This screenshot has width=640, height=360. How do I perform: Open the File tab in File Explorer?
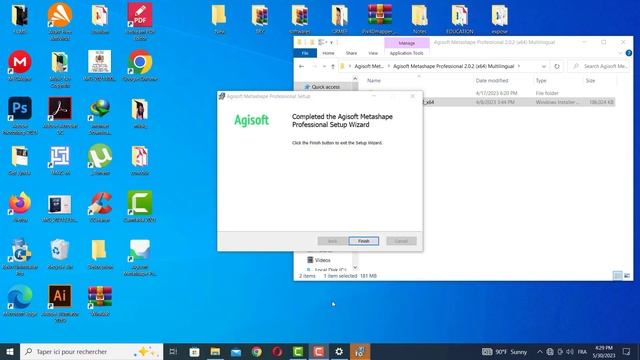[x=305, y=53]
